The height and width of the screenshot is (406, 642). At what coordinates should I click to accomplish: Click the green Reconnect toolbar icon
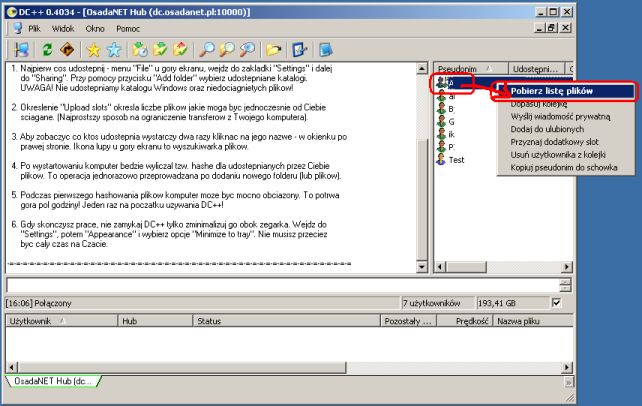(x=48, y=49)
